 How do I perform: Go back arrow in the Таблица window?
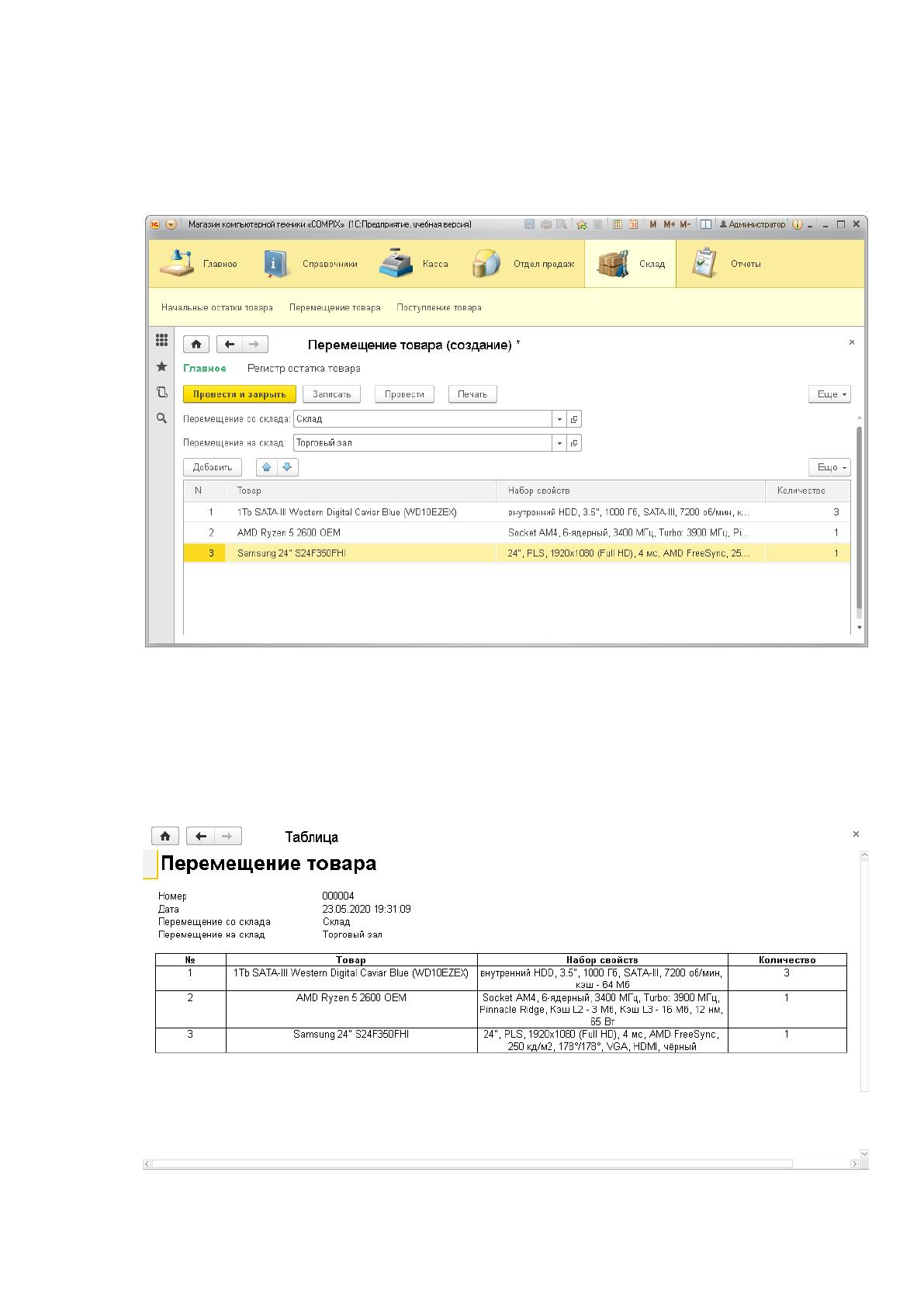point(200,836)
